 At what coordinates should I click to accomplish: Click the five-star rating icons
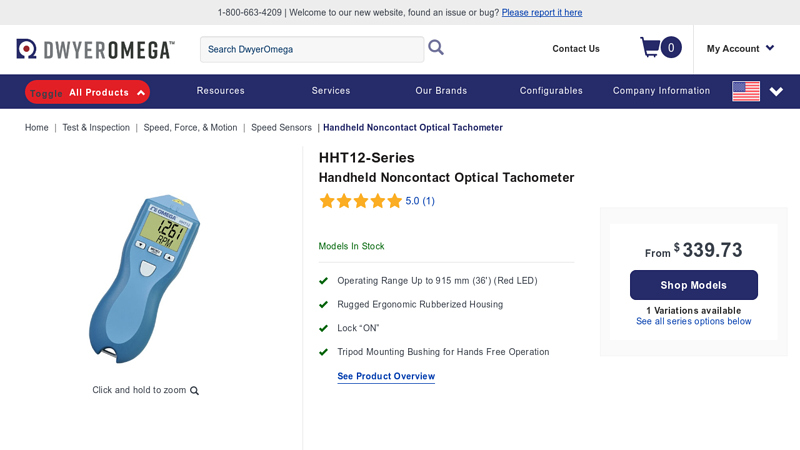[360, 201]
